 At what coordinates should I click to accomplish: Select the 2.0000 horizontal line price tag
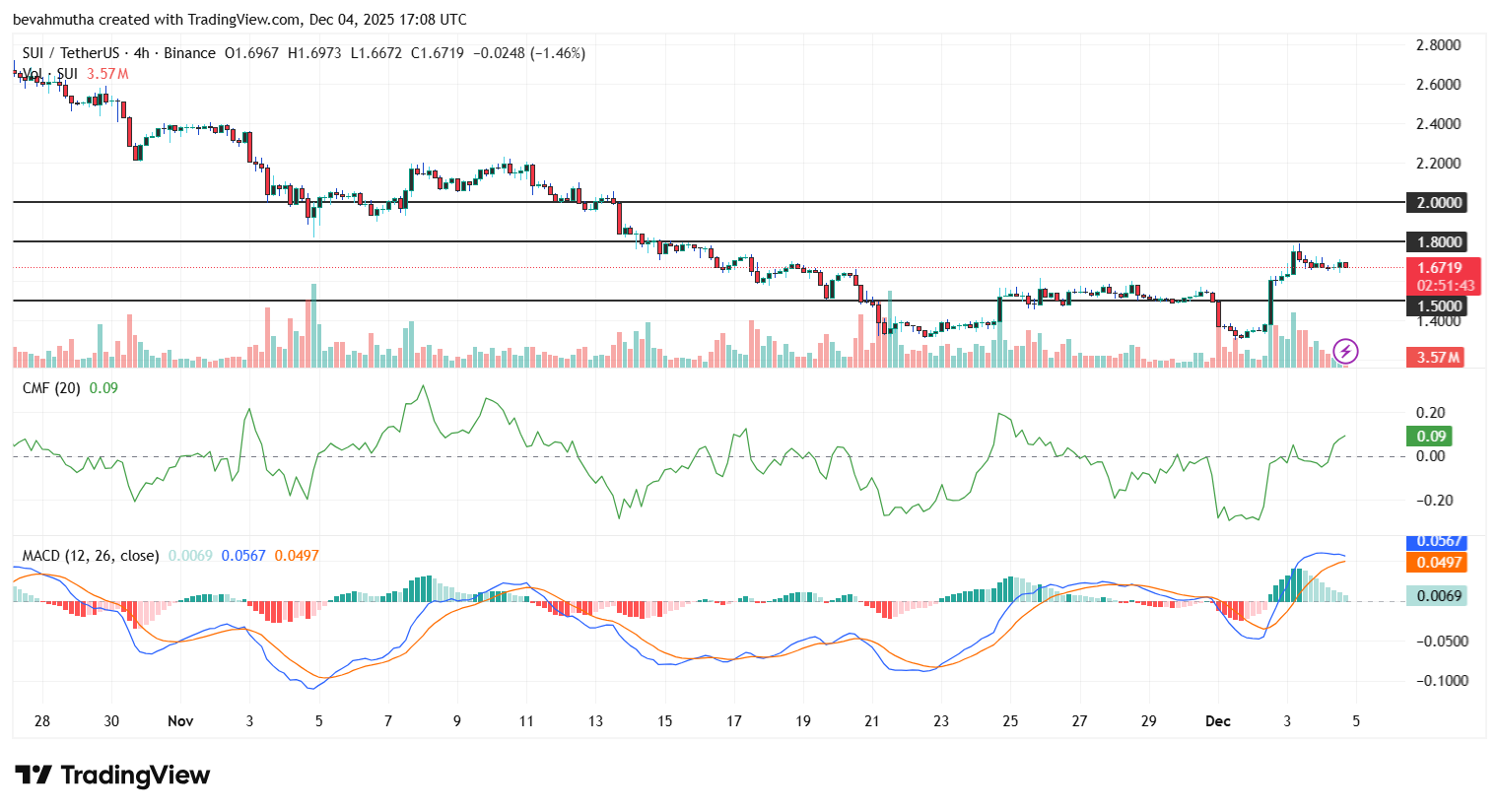coord(1439,203)
